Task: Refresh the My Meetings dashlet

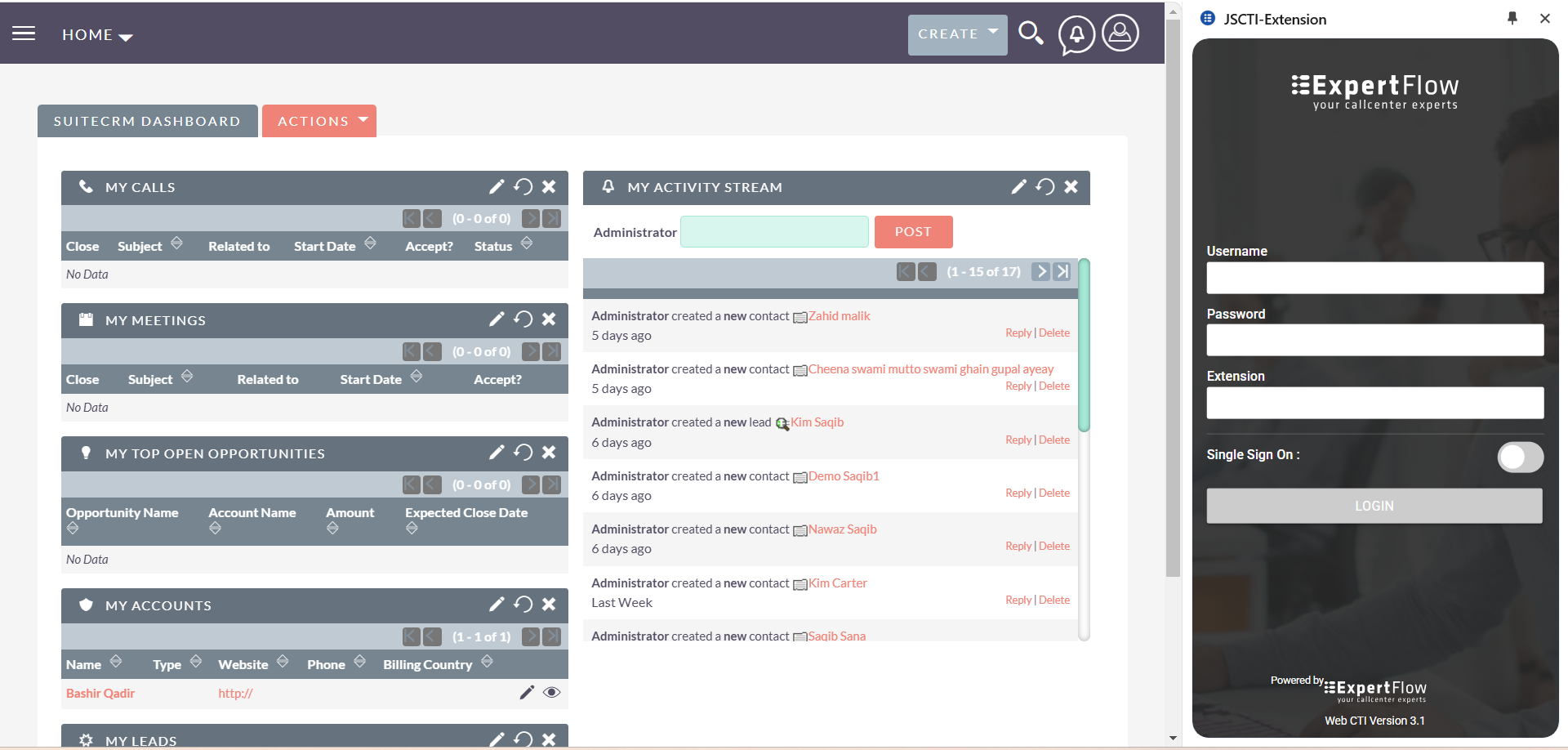Action: pyautogui.click(x=523, y=319)
